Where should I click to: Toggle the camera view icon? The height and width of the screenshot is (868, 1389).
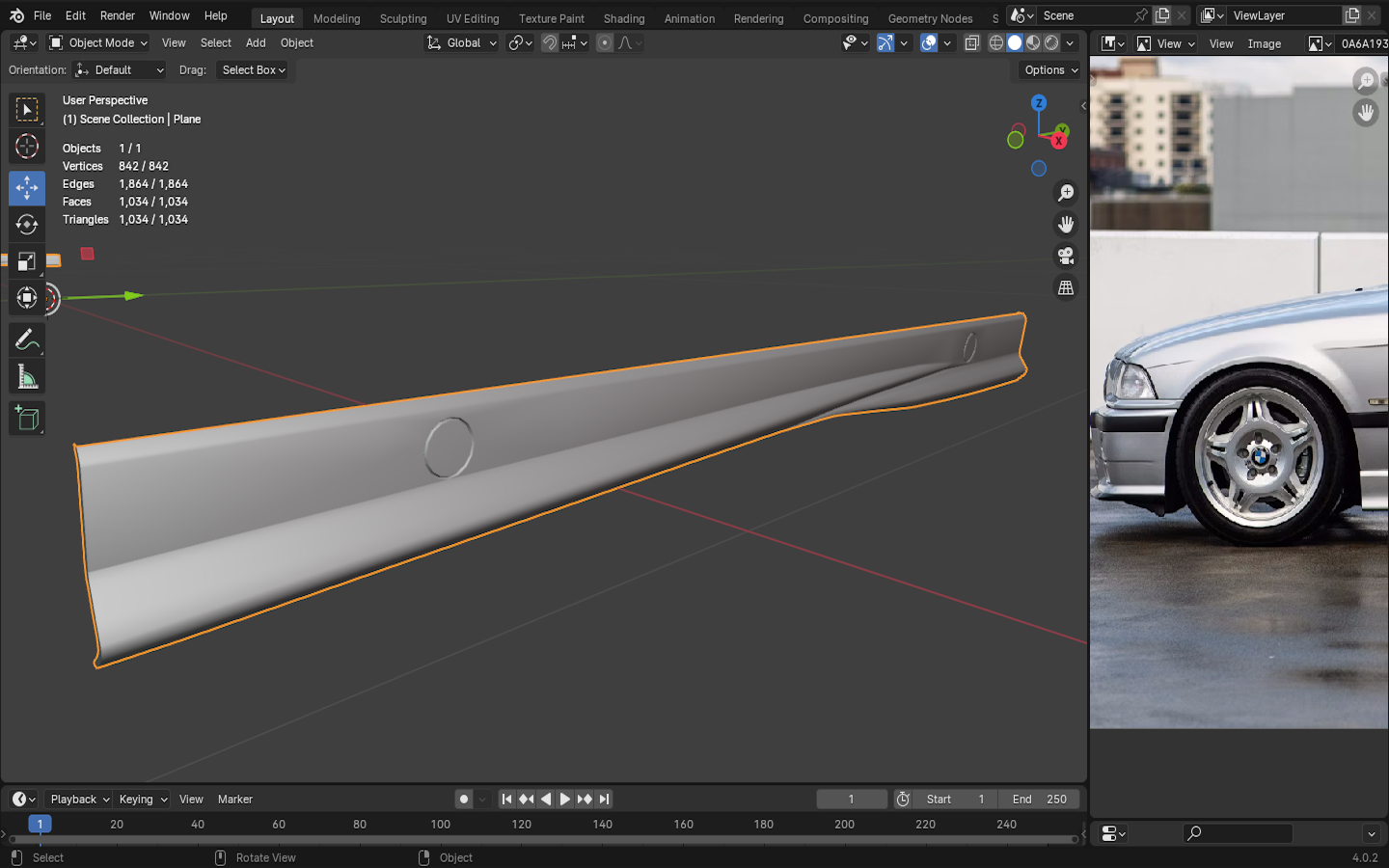point(1066,256)
